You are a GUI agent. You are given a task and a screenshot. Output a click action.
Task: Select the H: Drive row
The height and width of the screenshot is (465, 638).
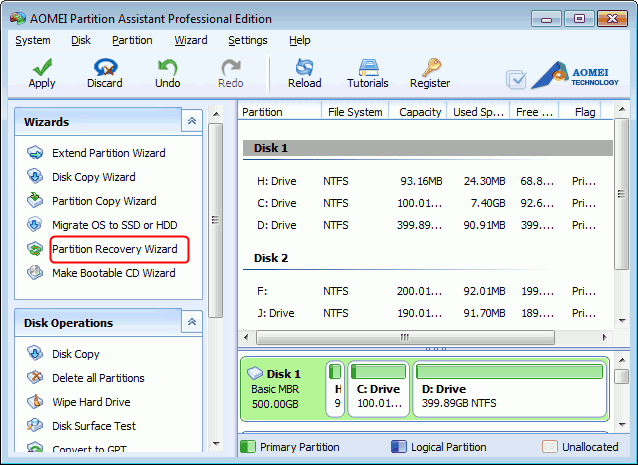[x=426, y=181]
